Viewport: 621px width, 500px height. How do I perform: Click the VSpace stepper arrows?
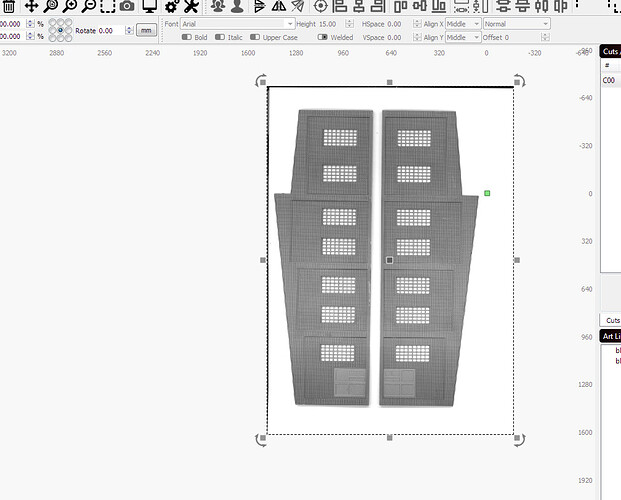pos(417,37)
